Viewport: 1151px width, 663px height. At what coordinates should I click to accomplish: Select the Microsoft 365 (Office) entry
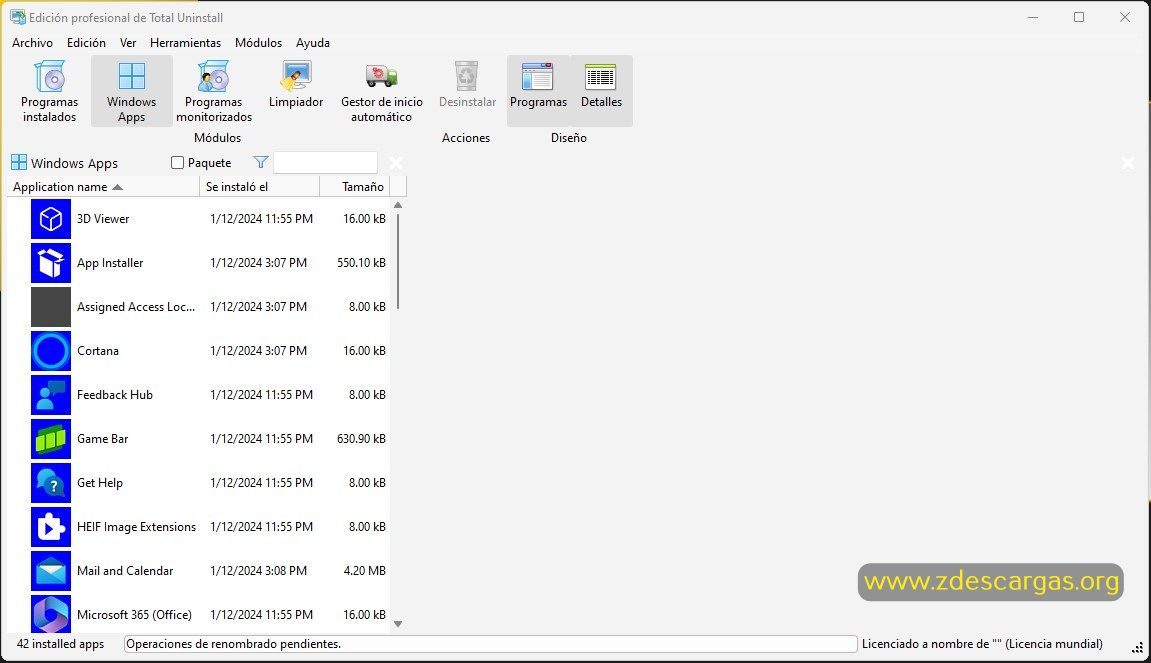tap(134, 615)
